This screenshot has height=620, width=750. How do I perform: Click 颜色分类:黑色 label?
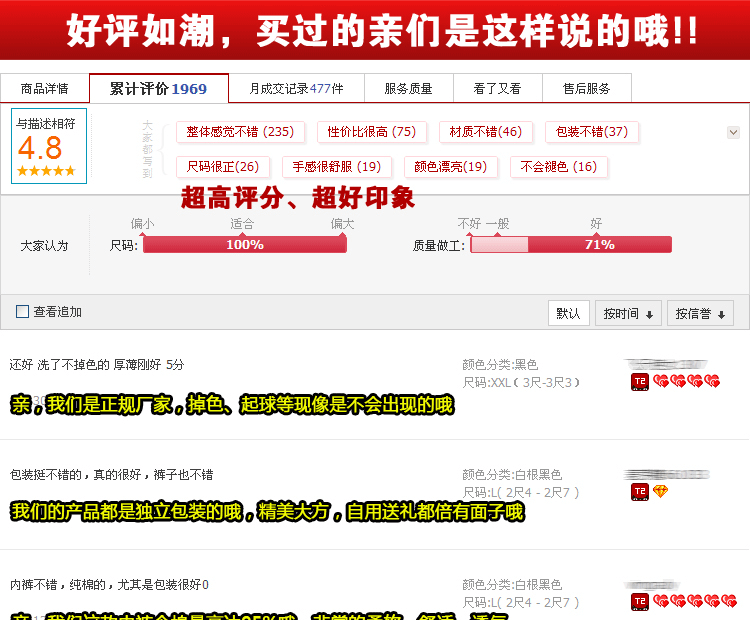pyautogui.click(x=500, y=365)
